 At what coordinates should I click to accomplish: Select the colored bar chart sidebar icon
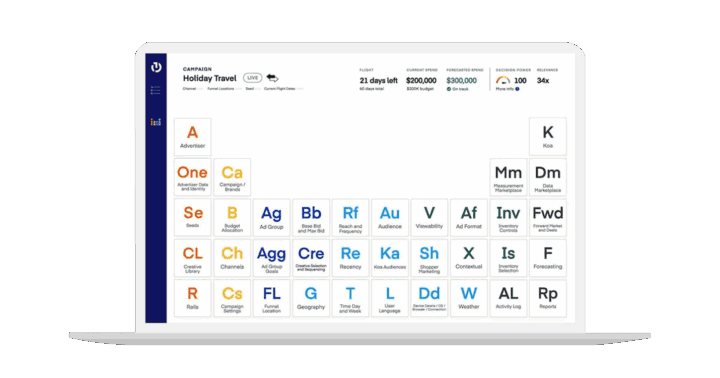[156, 122]
